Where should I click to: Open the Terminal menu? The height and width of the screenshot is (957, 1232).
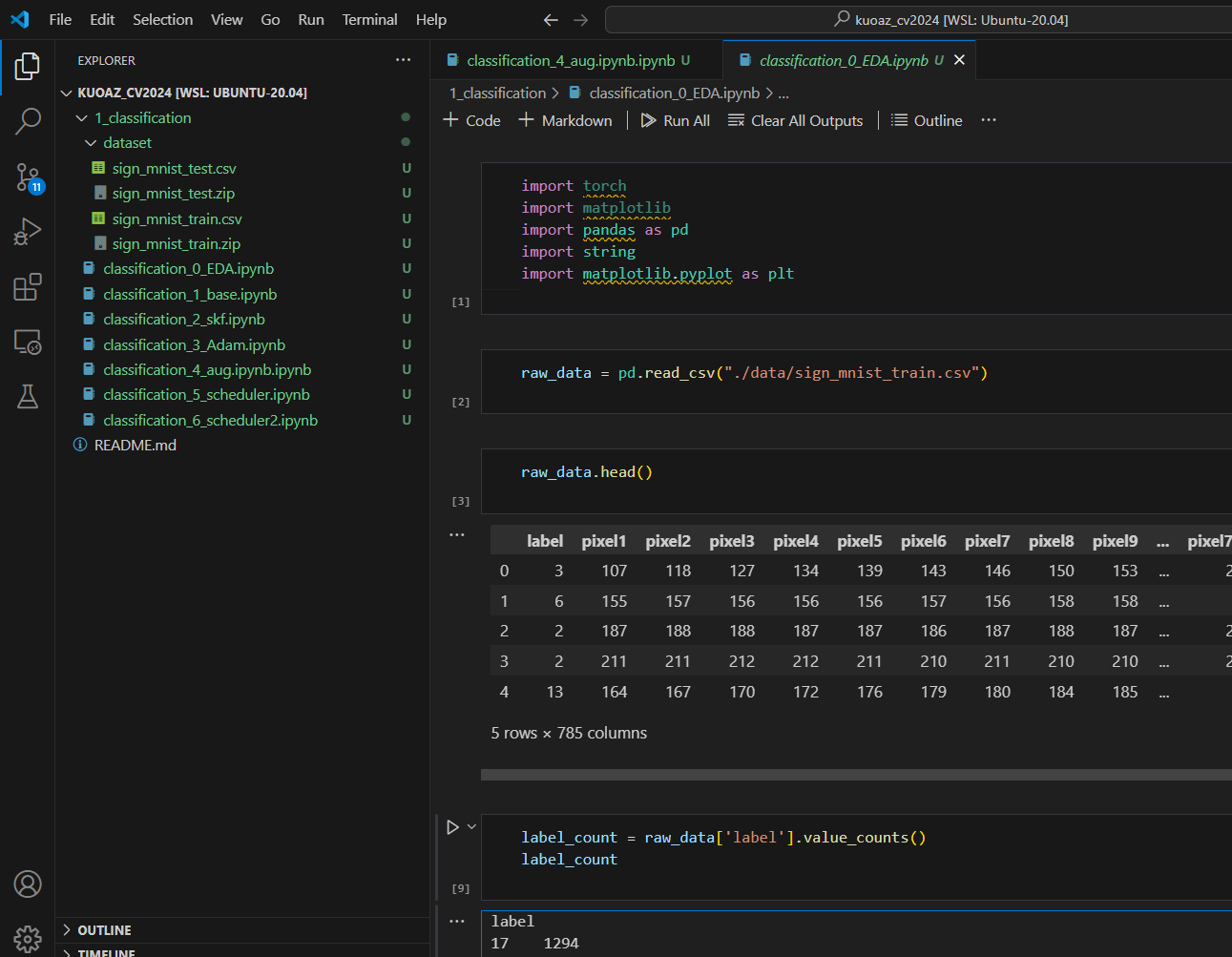click(x=369, y=19)
